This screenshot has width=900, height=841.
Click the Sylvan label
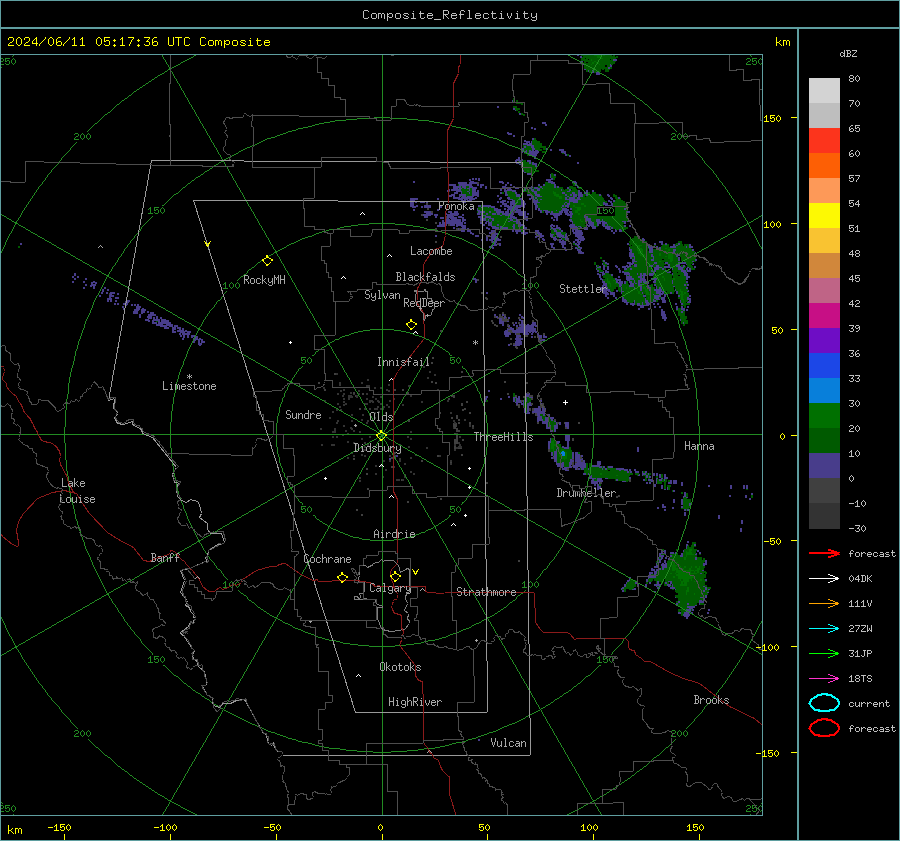pos(382,295)
